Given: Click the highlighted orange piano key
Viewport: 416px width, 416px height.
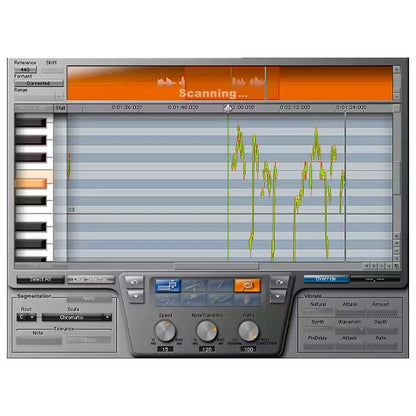Looking at the screenshot, I should [x=30, y=184].
